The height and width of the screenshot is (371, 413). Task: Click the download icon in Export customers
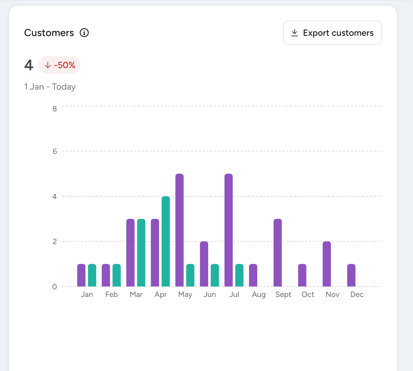point(294,33)
